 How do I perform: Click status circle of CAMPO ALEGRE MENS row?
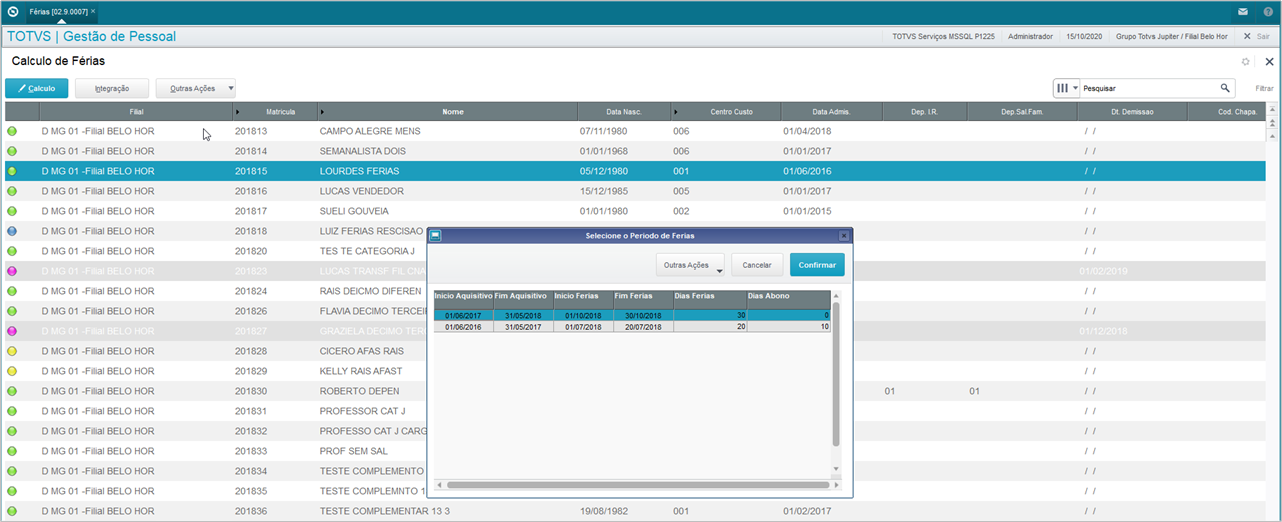[x=12, y=131]
